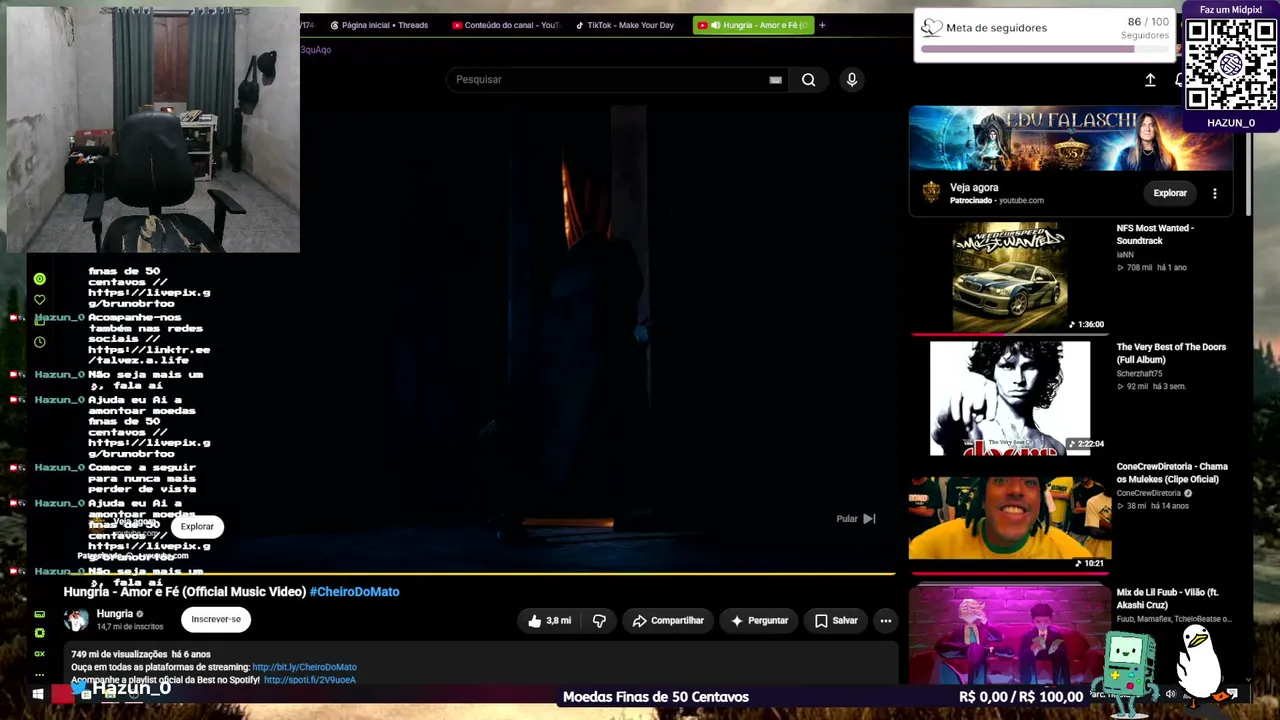Open the NFS Most Wanted soundtrack thumbnail
This screenshot has width=1280, height=720.
click(1009, 277)
